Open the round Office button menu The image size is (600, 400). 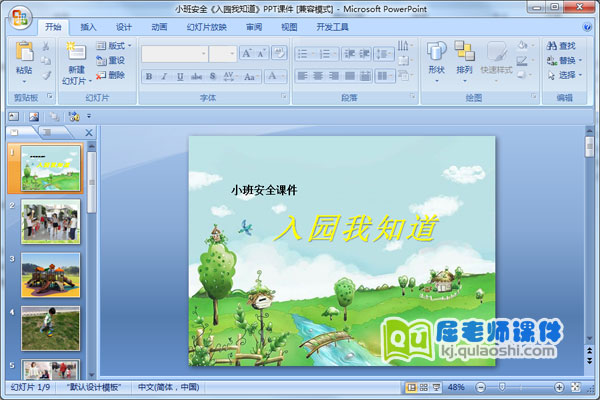pos(20,17)
